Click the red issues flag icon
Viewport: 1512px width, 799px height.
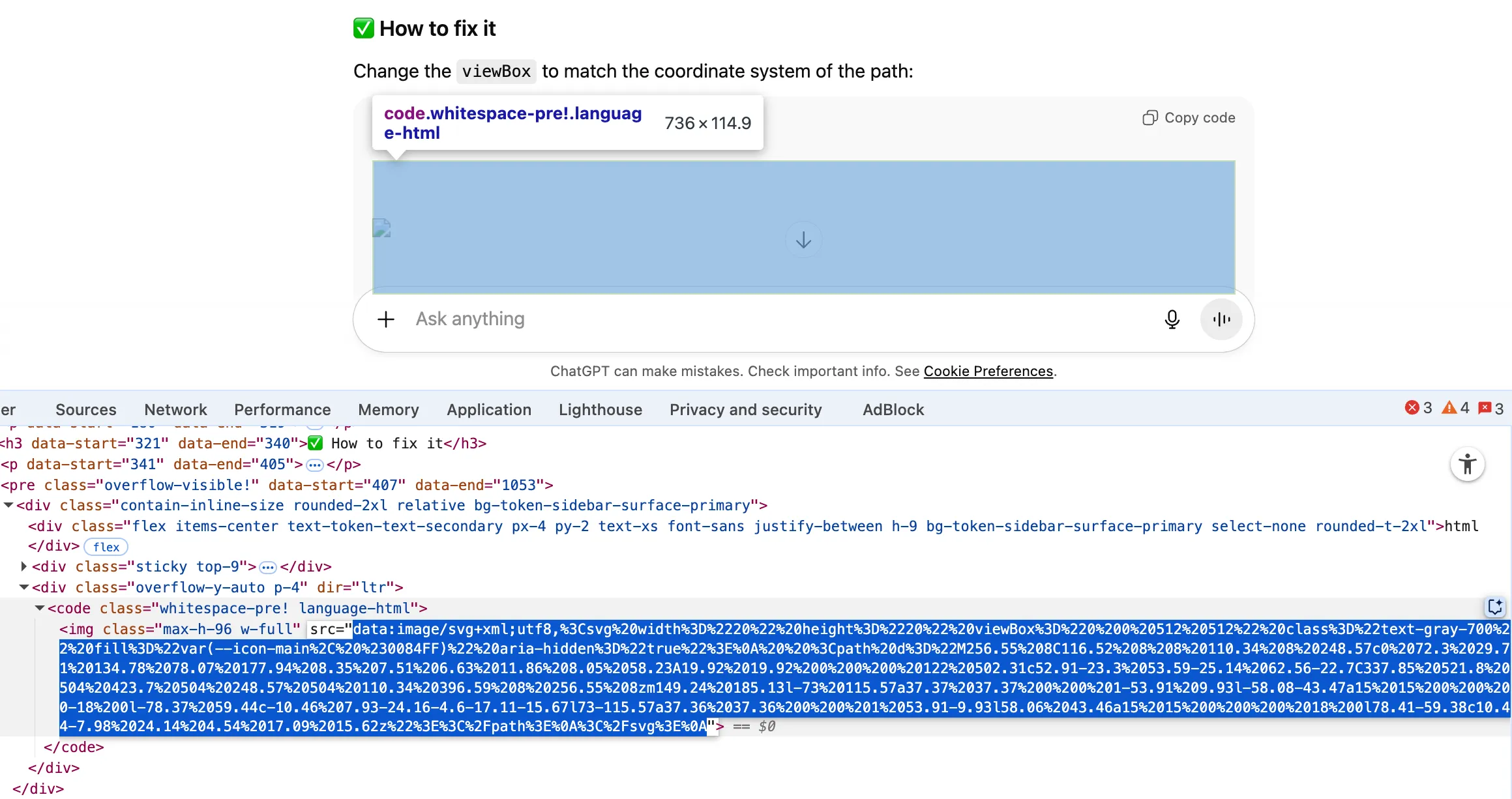[x=1485, y=408]
